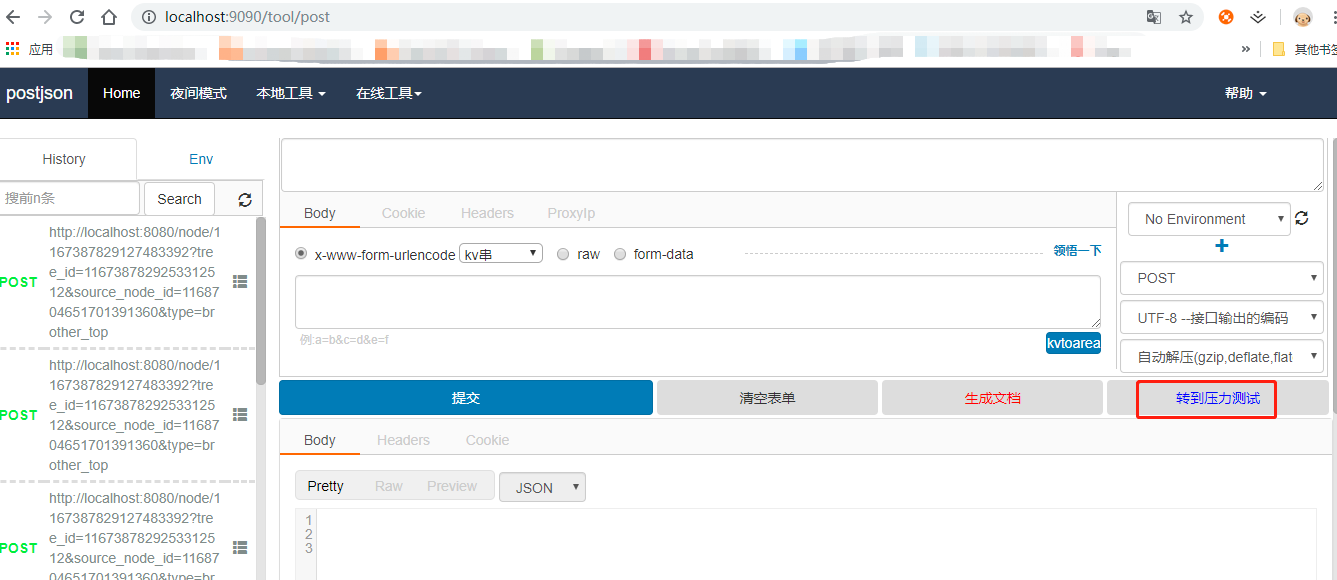Select the request Body tab
Image resolution: width=1337 pixels, height=580 pixels.
320,213
